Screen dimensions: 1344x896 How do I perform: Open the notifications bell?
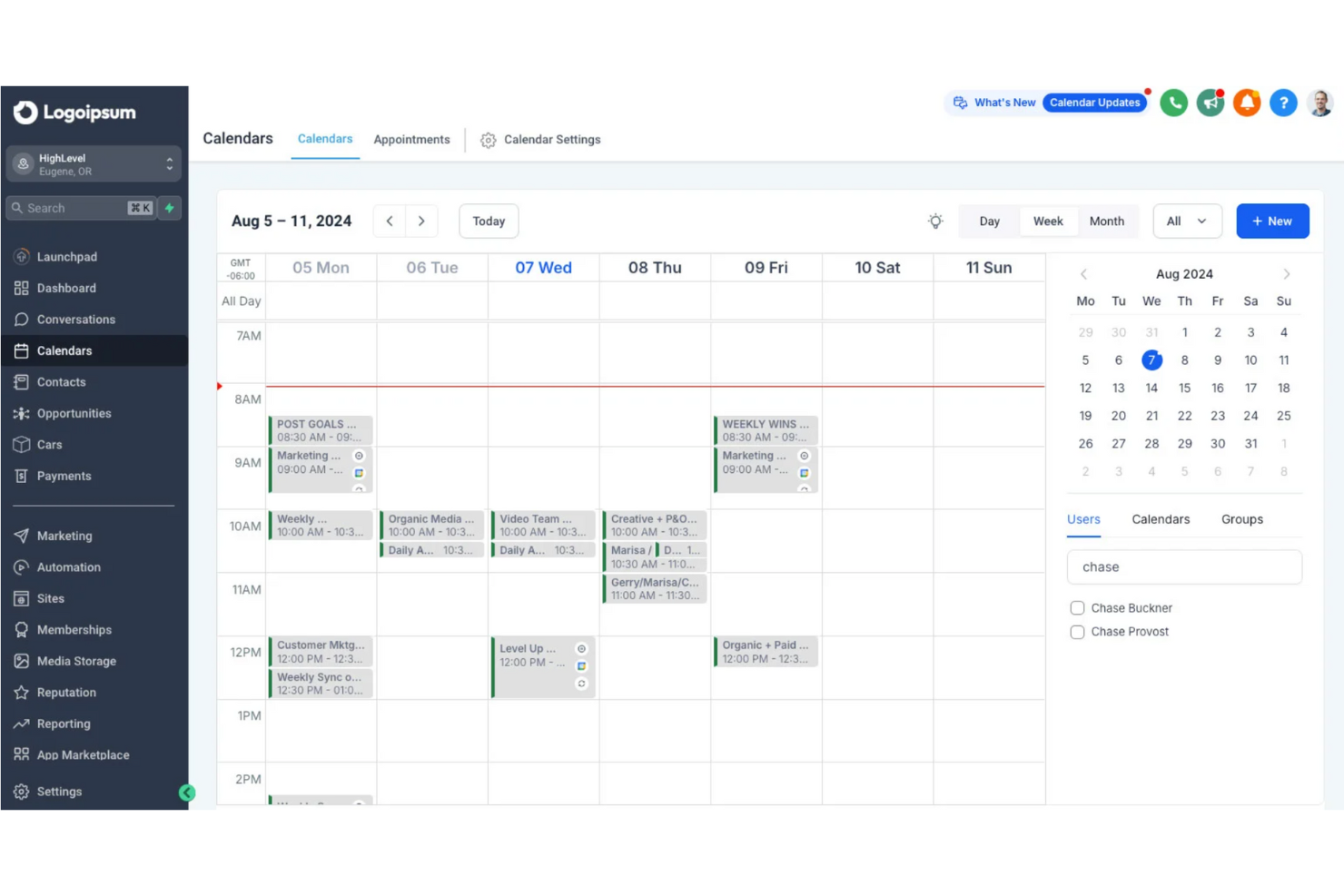(x=1247, y=103)
